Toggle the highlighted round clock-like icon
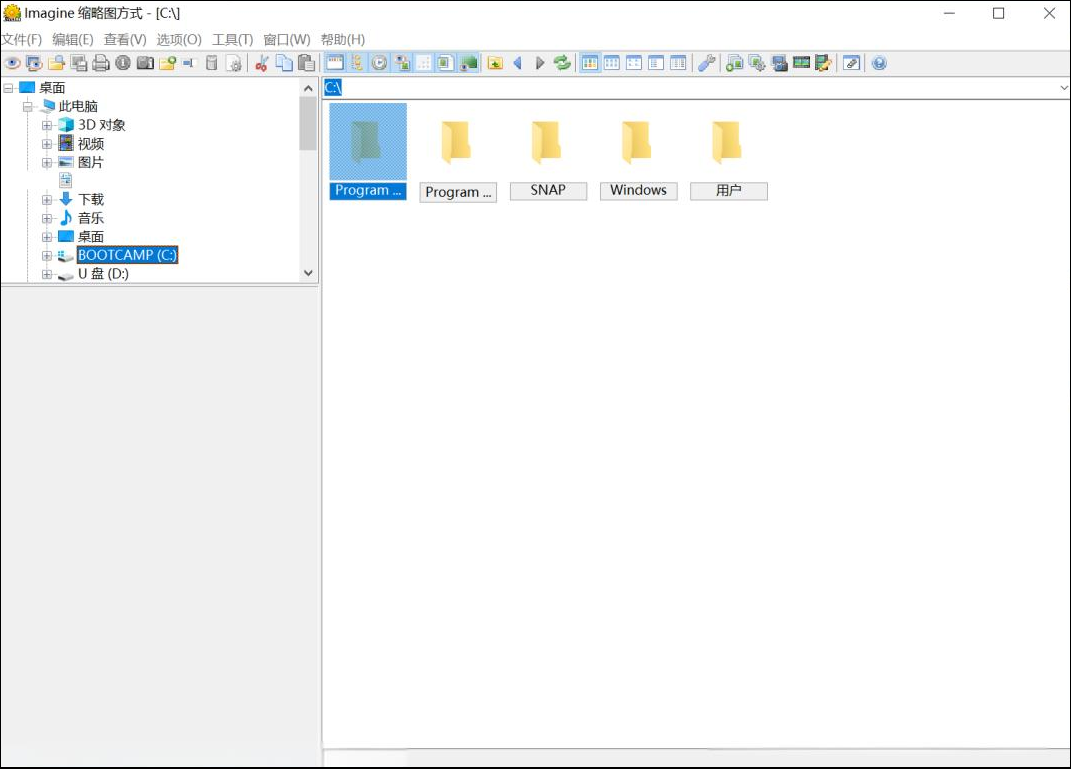 (379, 64)
